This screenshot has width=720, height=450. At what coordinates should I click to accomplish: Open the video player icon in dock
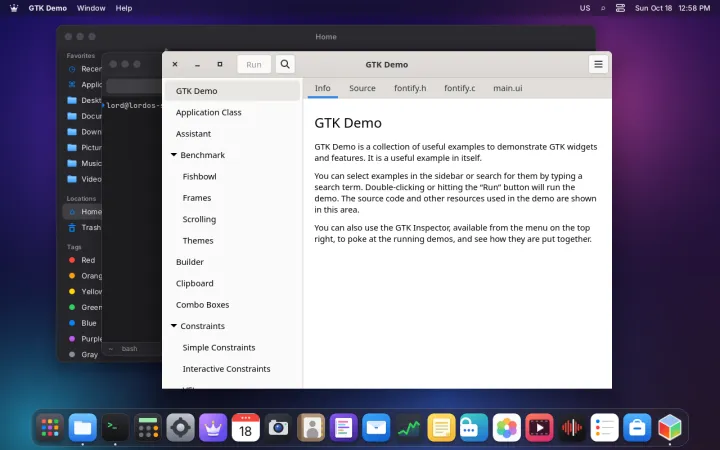pyautogui.click(x=539, y=428)
